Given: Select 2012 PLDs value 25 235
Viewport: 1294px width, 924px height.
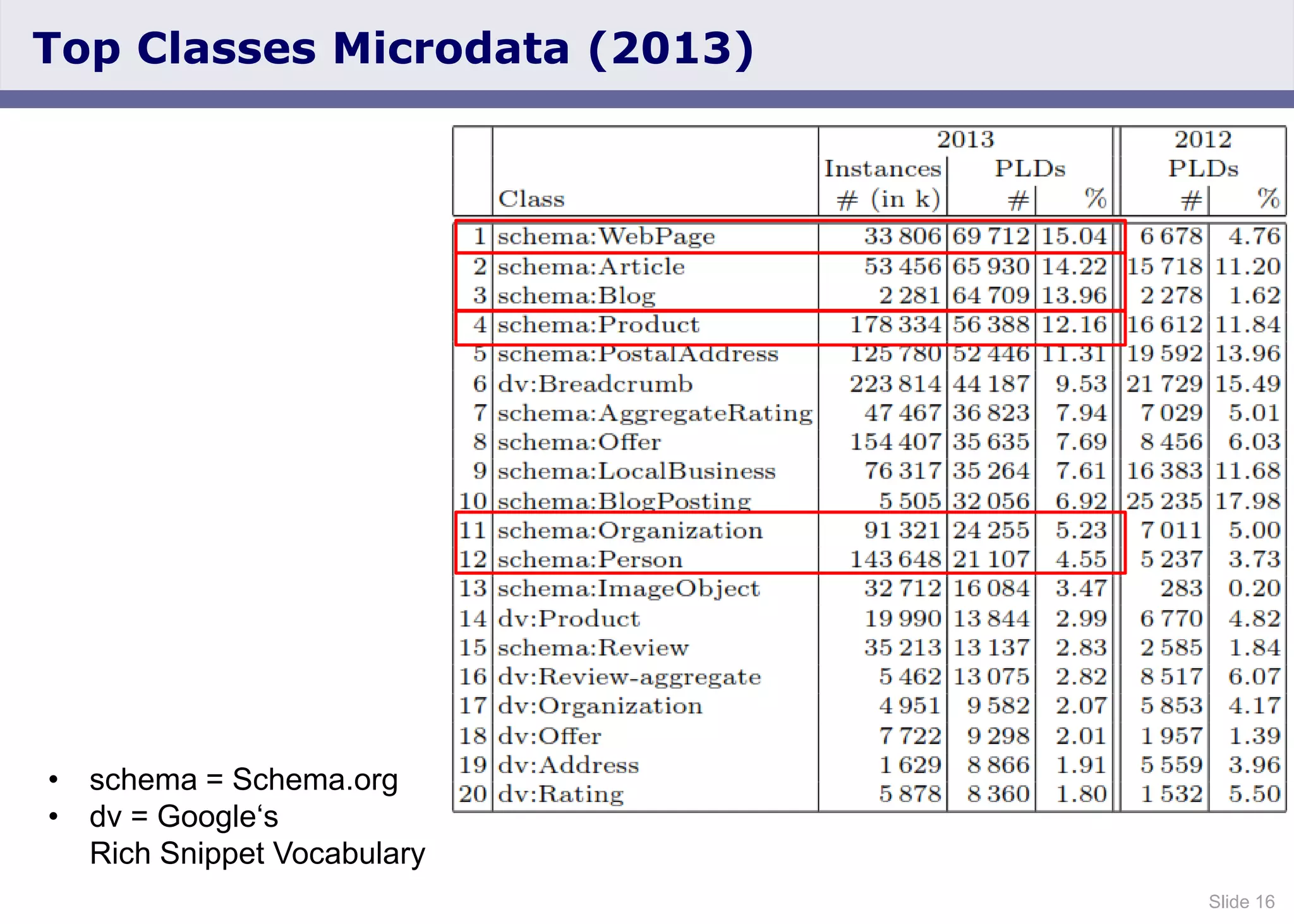Looking at the screenshot, I should coord(1165,501).
